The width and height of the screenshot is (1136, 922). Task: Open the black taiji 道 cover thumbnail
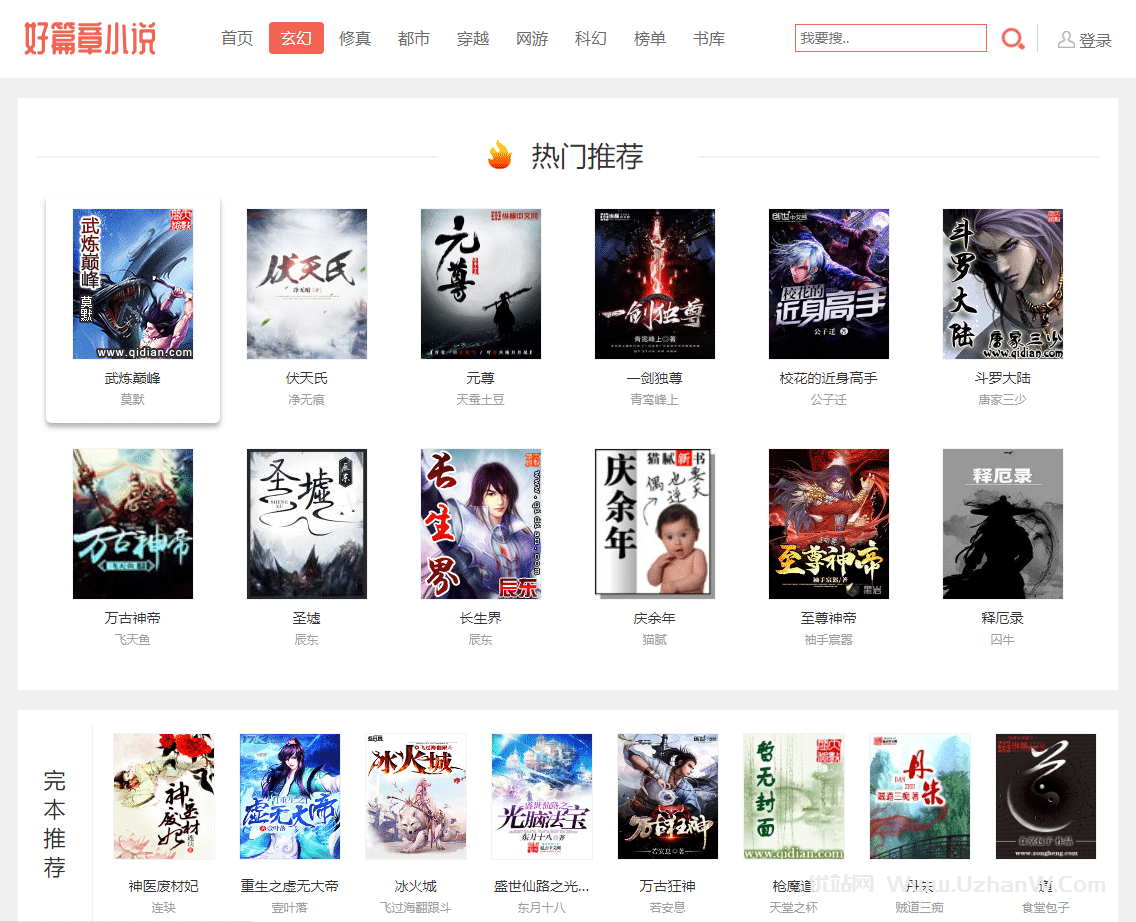(x=1046, y=796)
